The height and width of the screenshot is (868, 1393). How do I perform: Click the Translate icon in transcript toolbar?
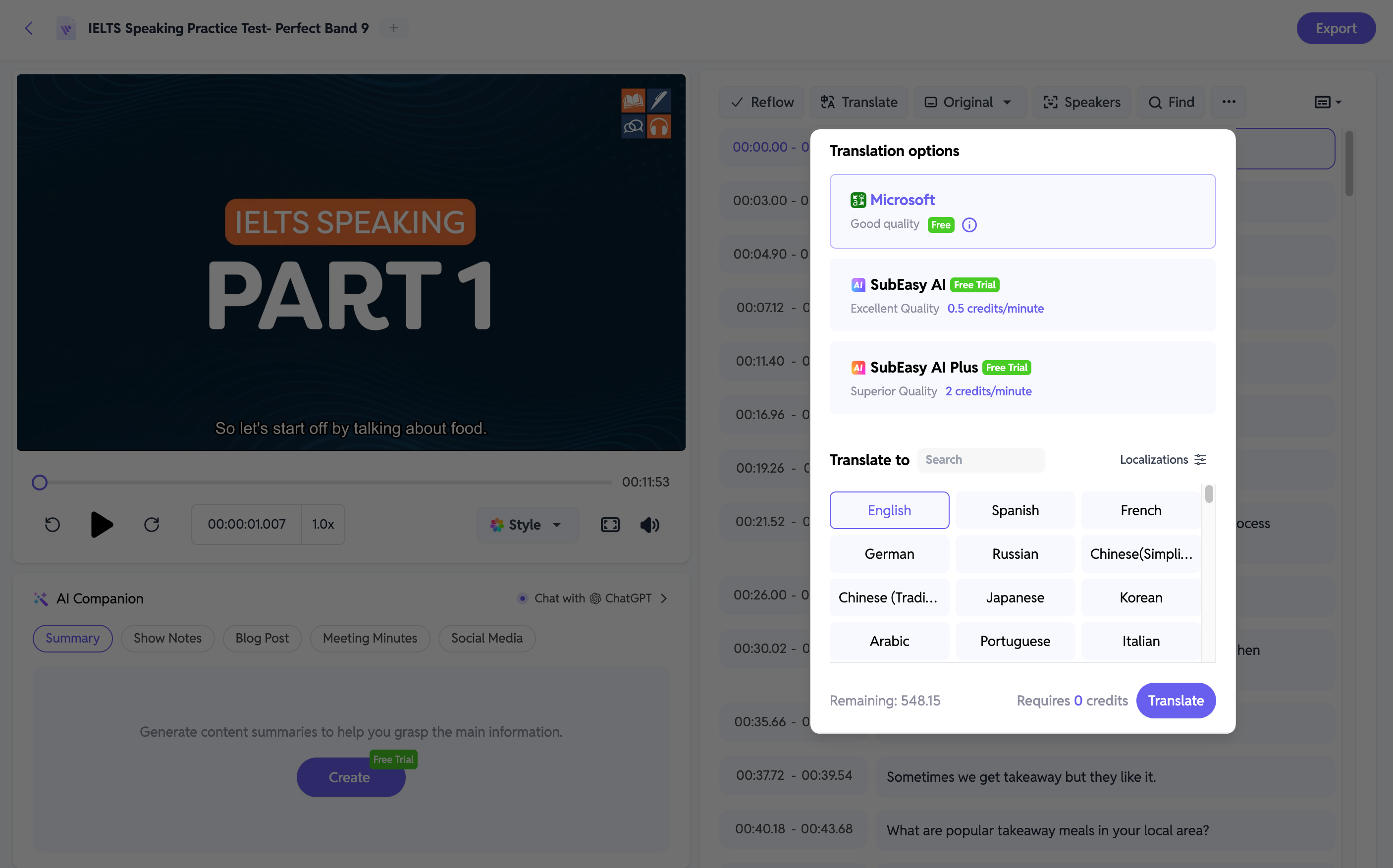click(858, 101)
